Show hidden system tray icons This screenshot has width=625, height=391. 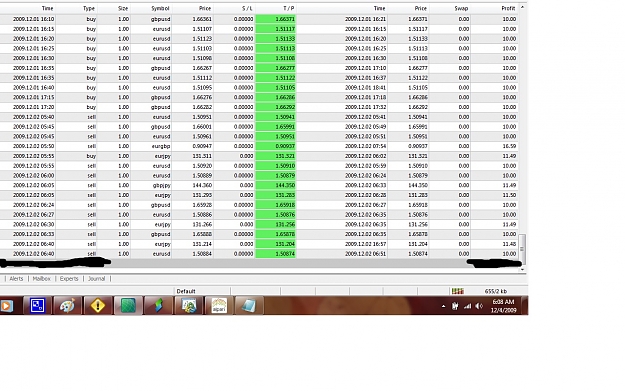(x=443, y=306)
